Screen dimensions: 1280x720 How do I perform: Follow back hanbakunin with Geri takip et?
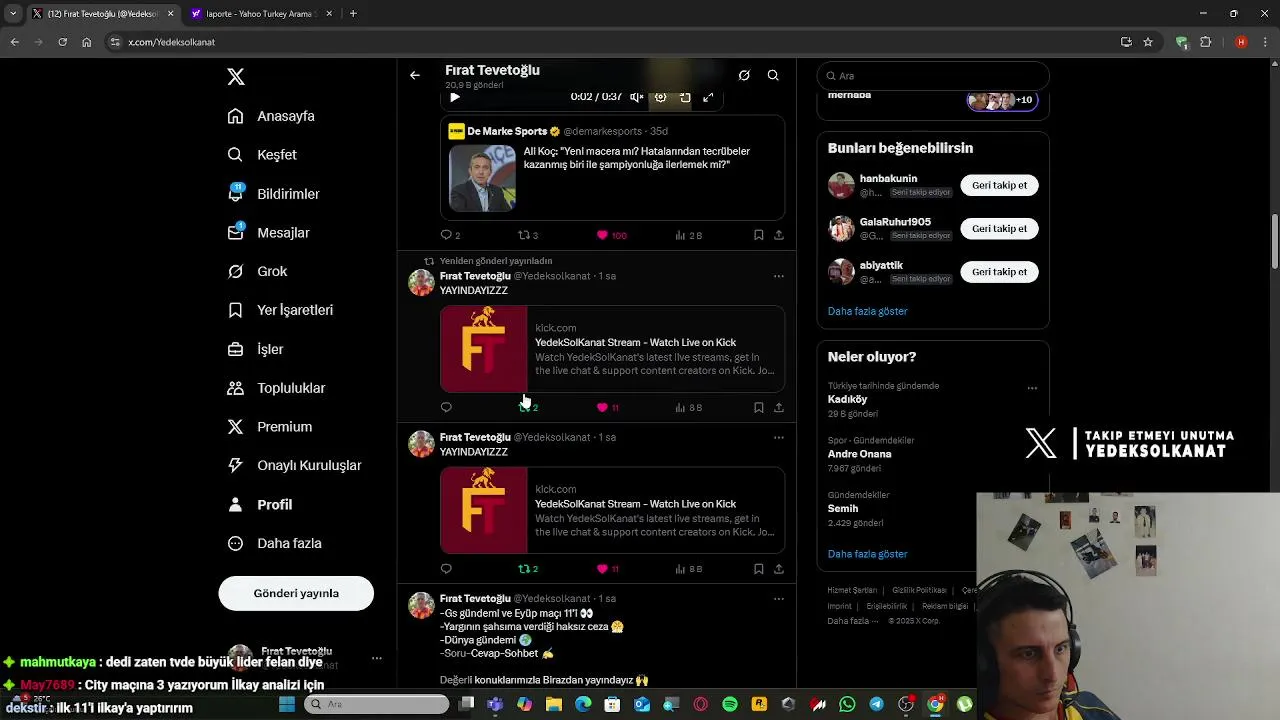[x=999, y=185]
